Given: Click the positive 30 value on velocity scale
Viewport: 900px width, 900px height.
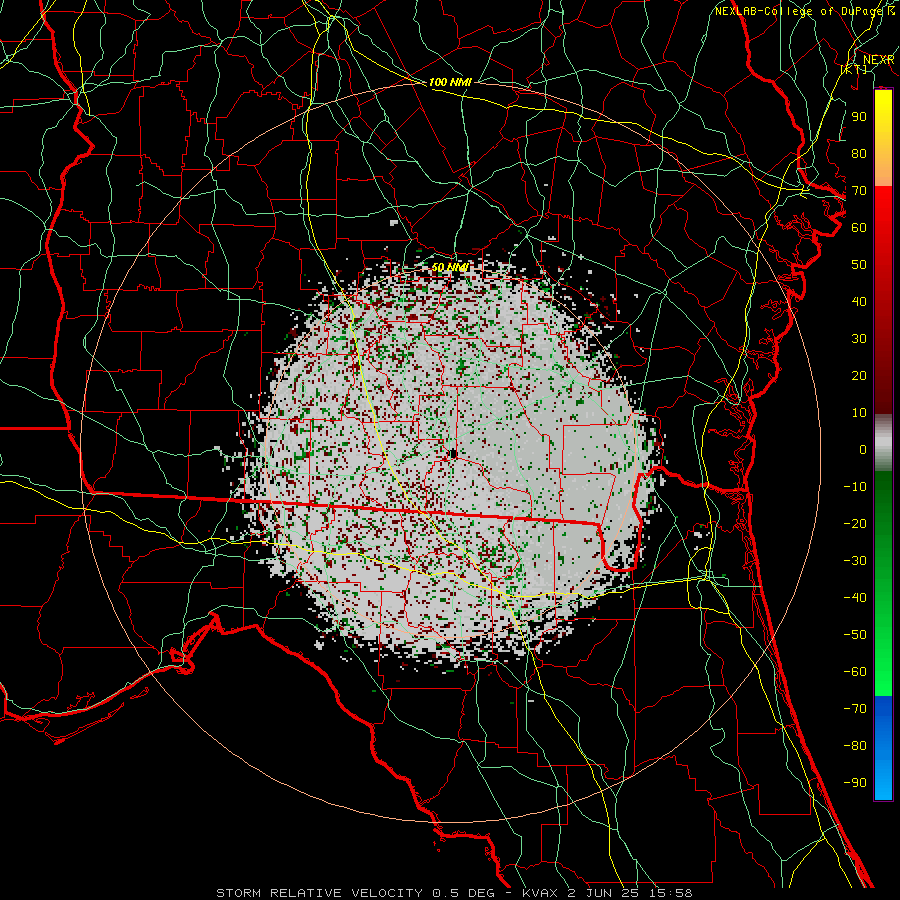Looking at the screenshot, I should (x=859, y=339).
